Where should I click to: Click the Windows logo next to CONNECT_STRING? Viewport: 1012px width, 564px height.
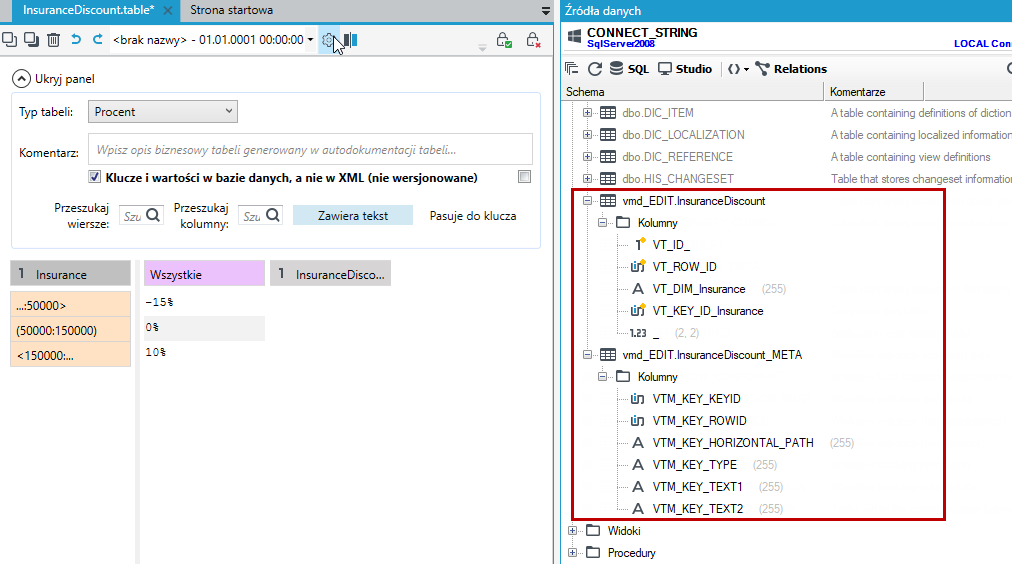574,37
